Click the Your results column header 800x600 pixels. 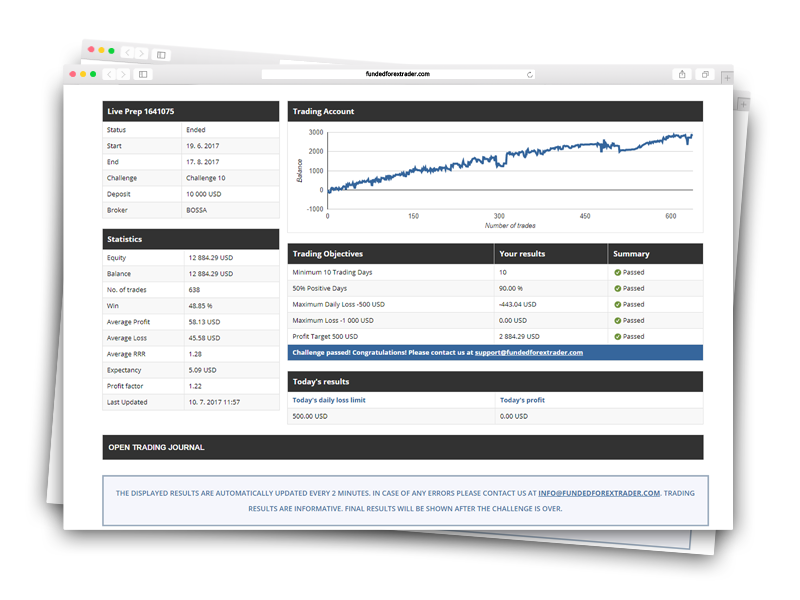(551, 254)
